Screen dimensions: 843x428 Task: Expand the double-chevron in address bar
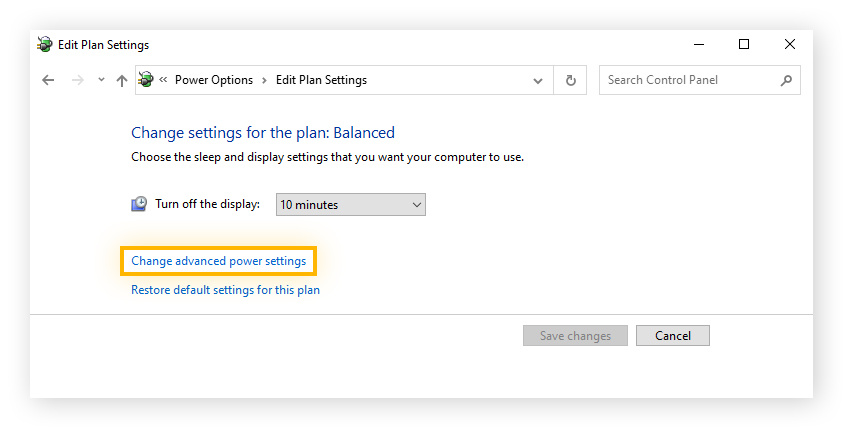tap(163, 80)
